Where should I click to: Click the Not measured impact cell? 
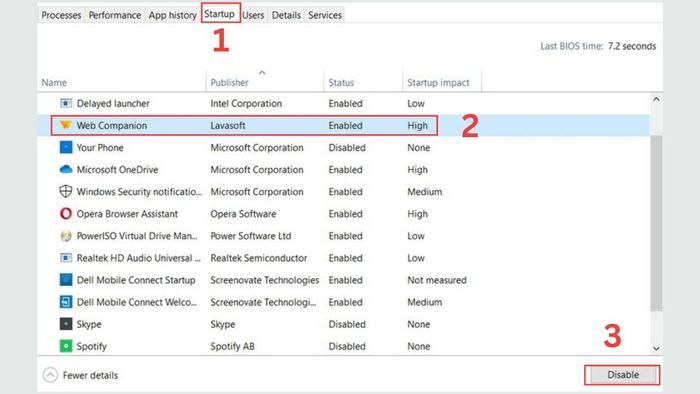pos(437,280)
